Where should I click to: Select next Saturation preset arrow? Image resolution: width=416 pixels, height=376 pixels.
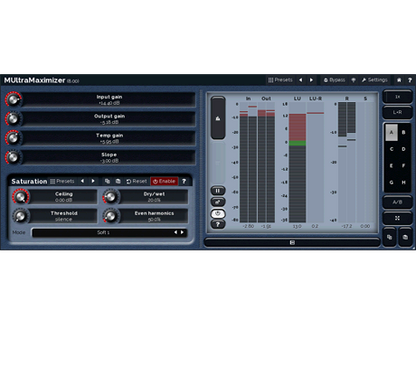(x=93, y=181)
